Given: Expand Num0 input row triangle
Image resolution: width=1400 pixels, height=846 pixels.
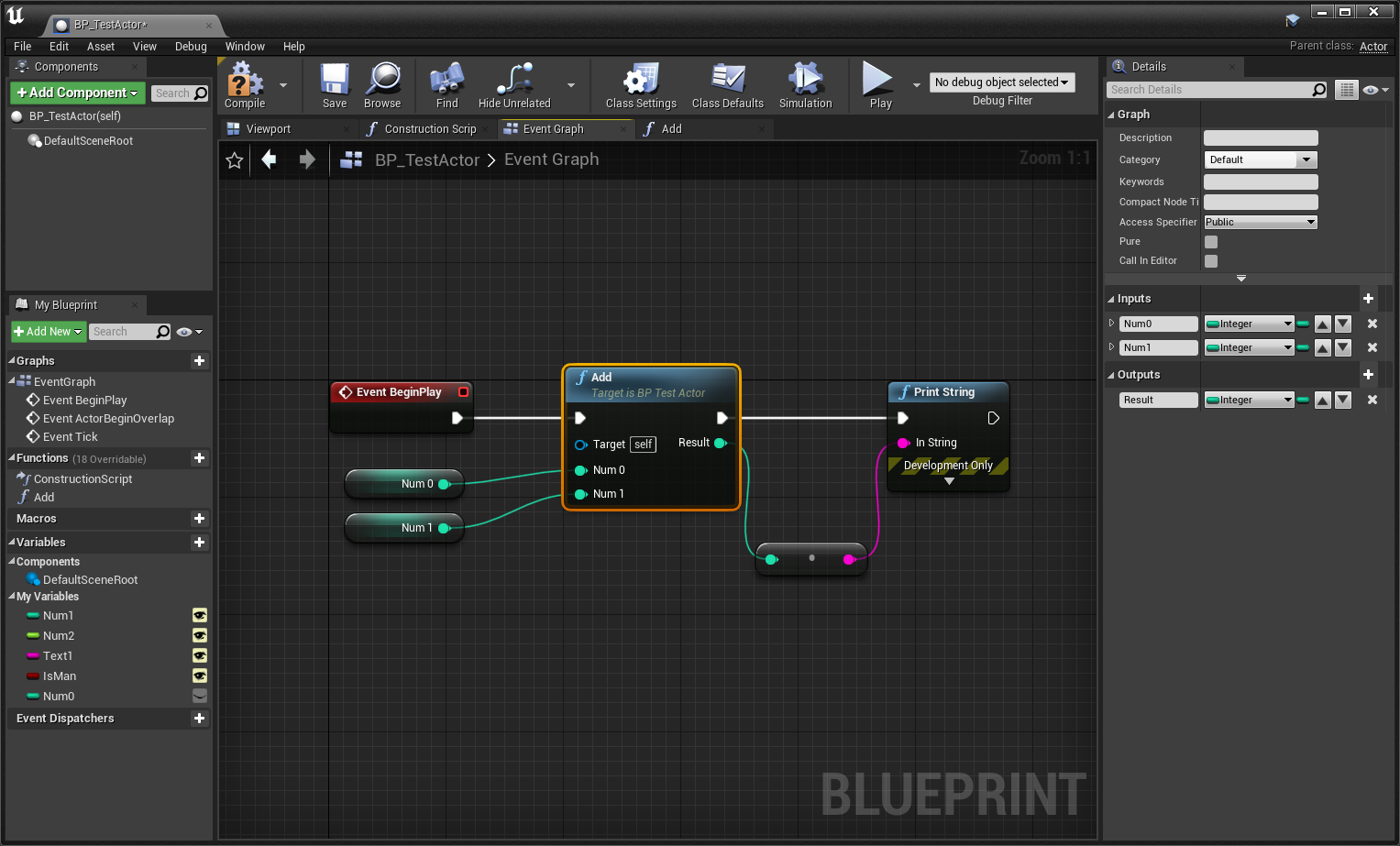Looking at the screenshot, I should coord(1111,323).
